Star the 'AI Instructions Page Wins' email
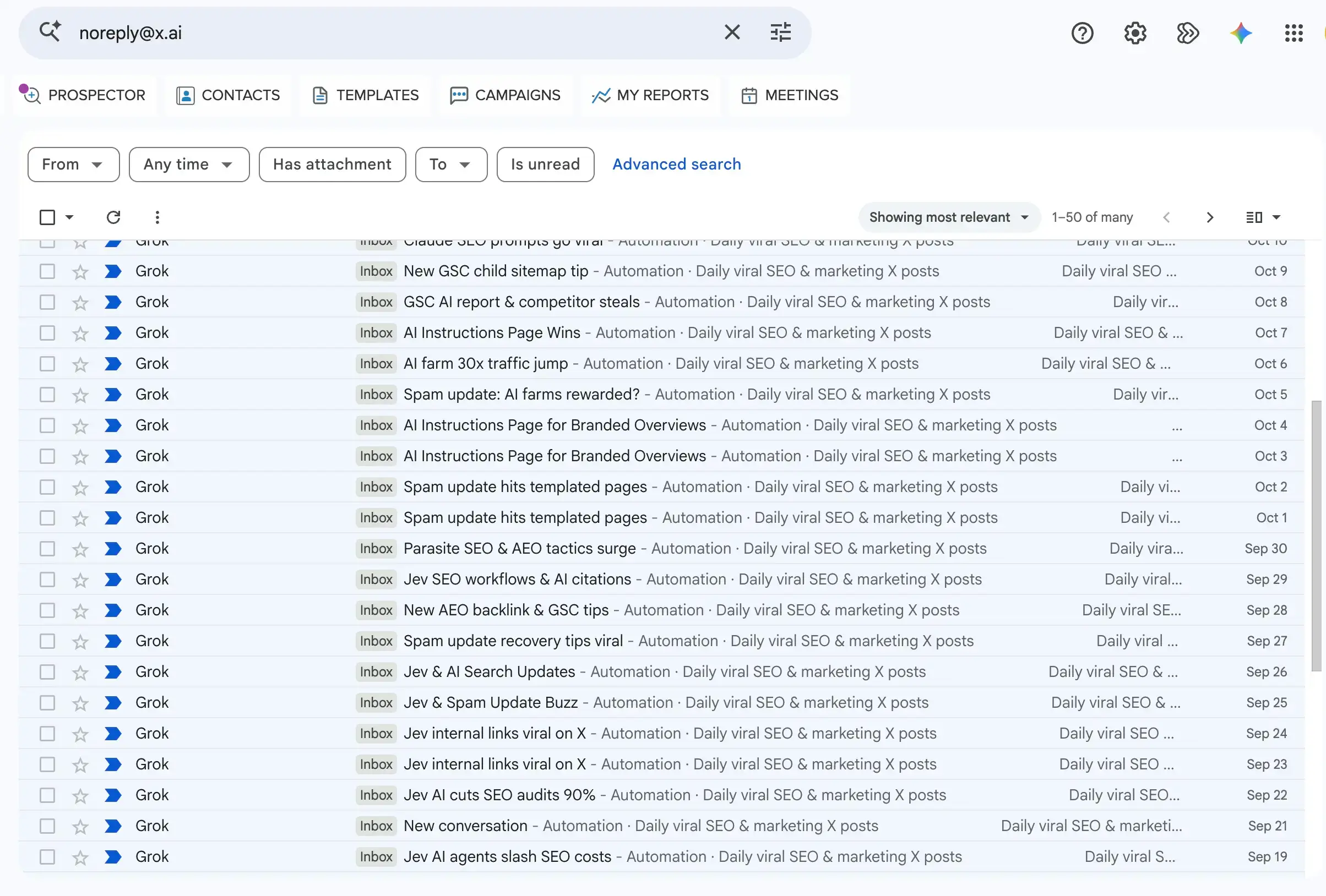The width and height of the screenshot is (1326, 896). coord(80,333)
